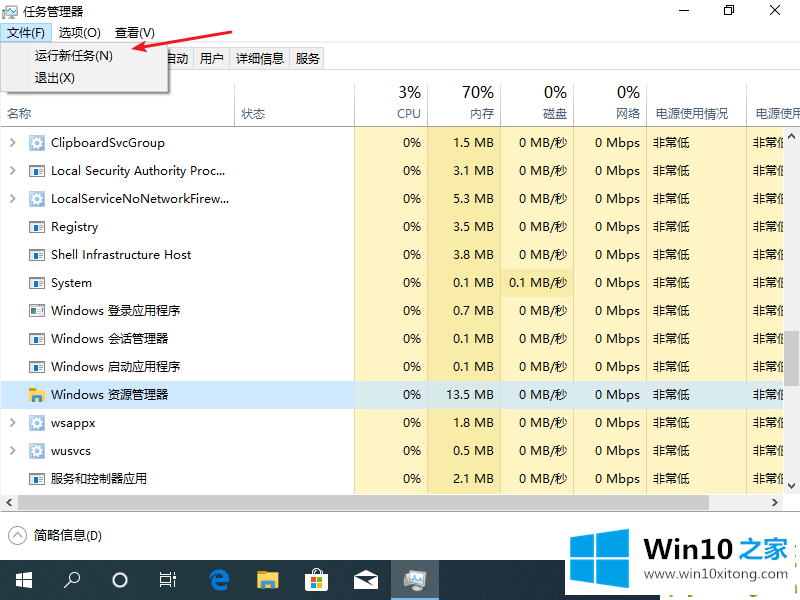
Task: Click the ClipboardSvcGroup gear icon
Action: (36, 143)
